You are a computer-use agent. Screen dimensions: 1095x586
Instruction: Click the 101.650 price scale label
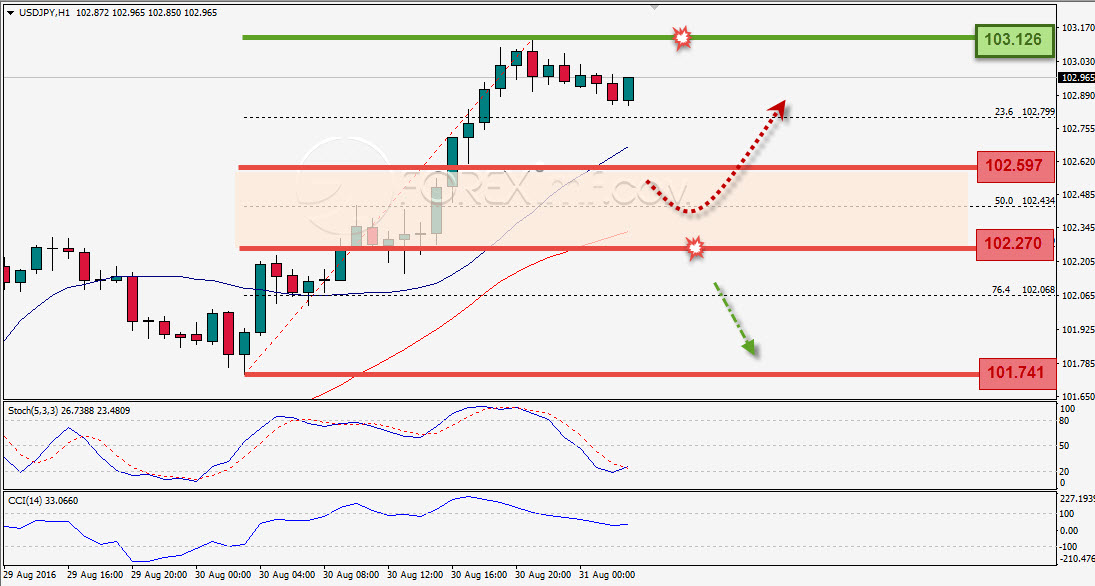[x=1078, y=396]
